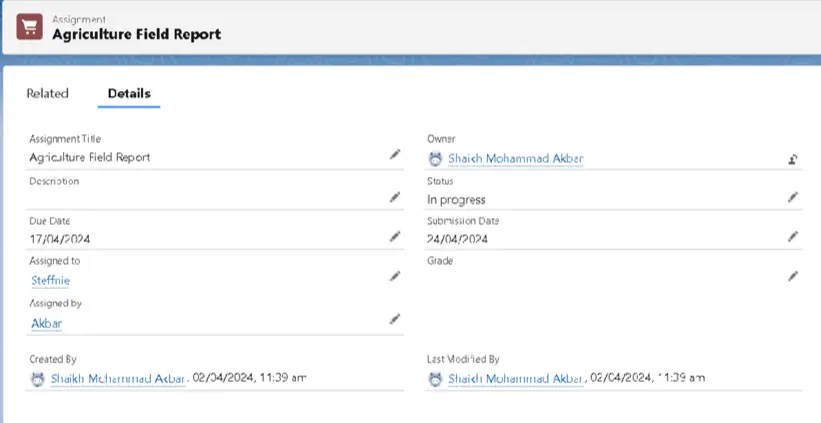
Task: Click edit pencil next to Steffnie
Action: point(394,276)
